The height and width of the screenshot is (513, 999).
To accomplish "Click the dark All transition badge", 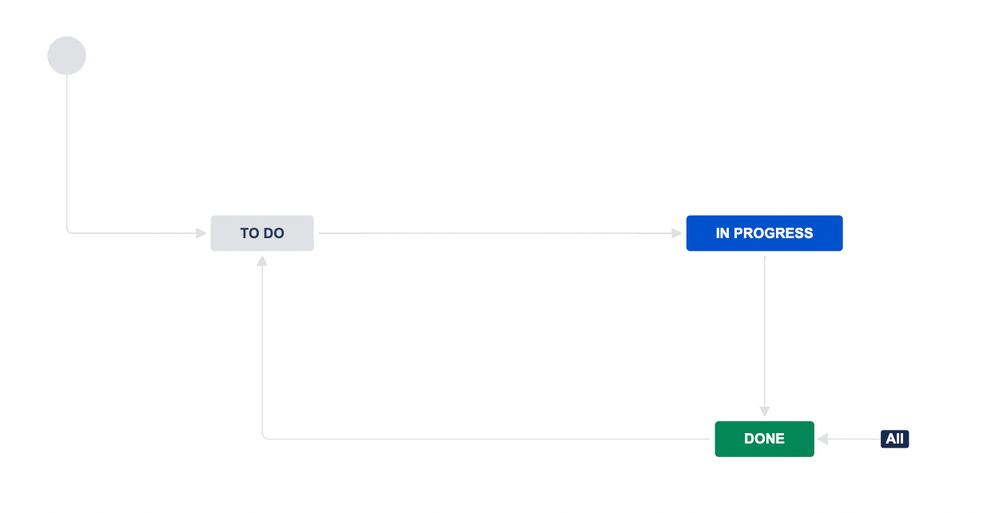I will pyautogui.click(x=895, y=439).
